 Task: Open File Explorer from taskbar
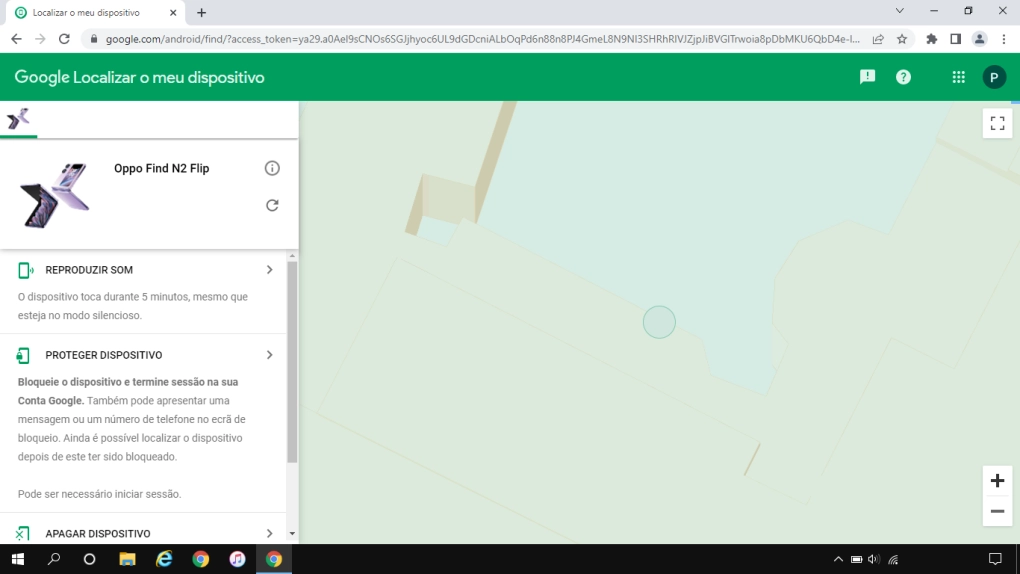127,559
